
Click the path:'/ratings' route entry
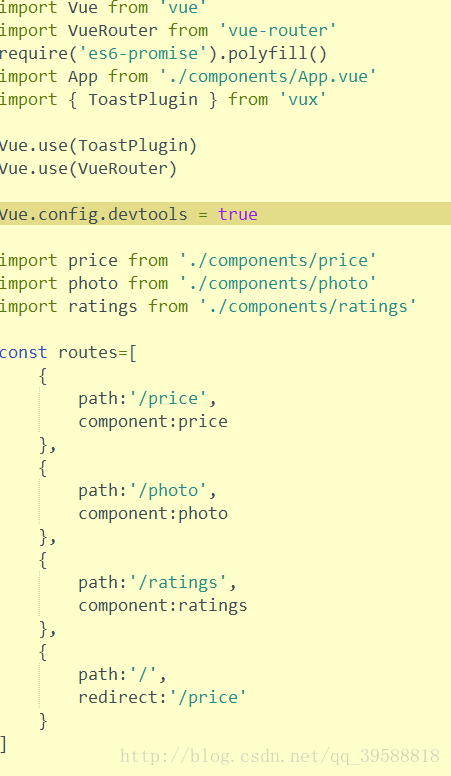point(157,583)
